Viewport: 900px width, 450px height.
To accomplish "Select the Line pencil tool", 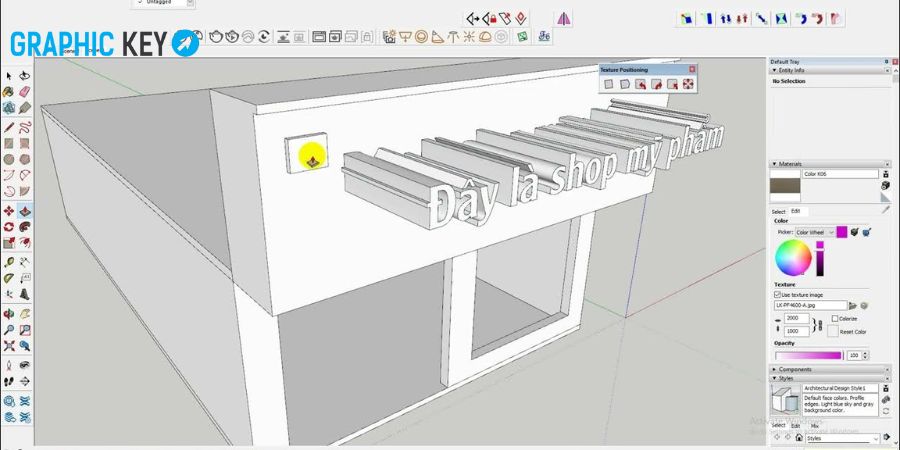I will coord(9,127).
